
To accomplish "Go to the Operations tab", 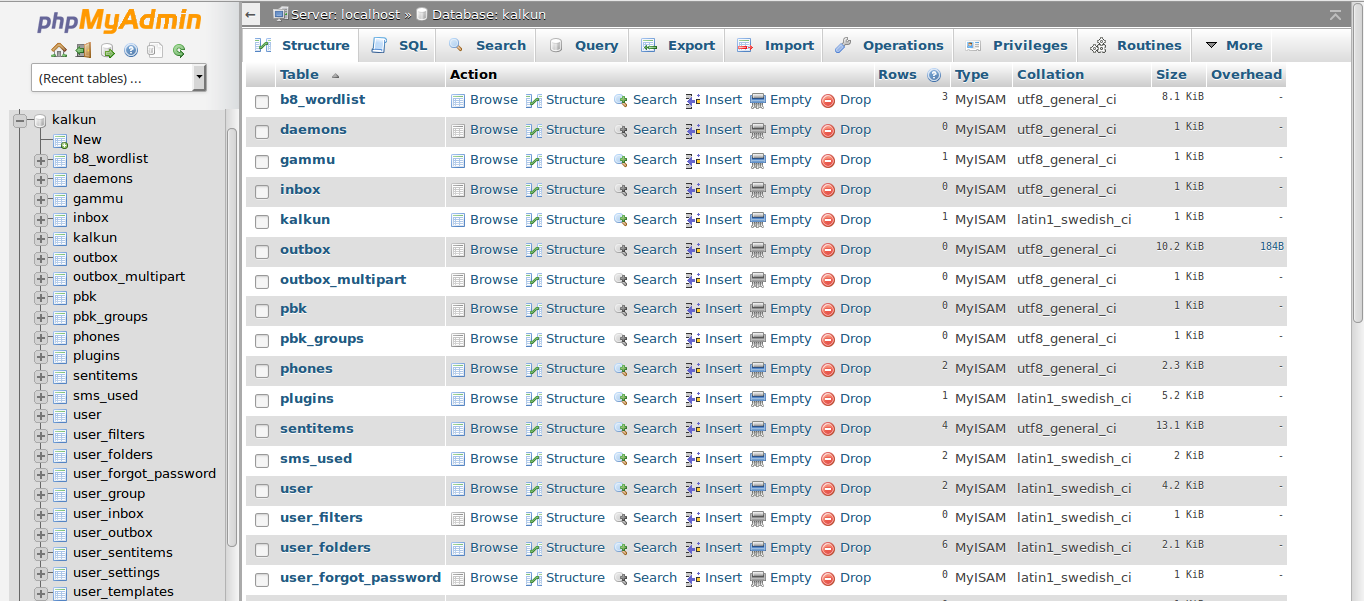I will click(x=889, y=45).
